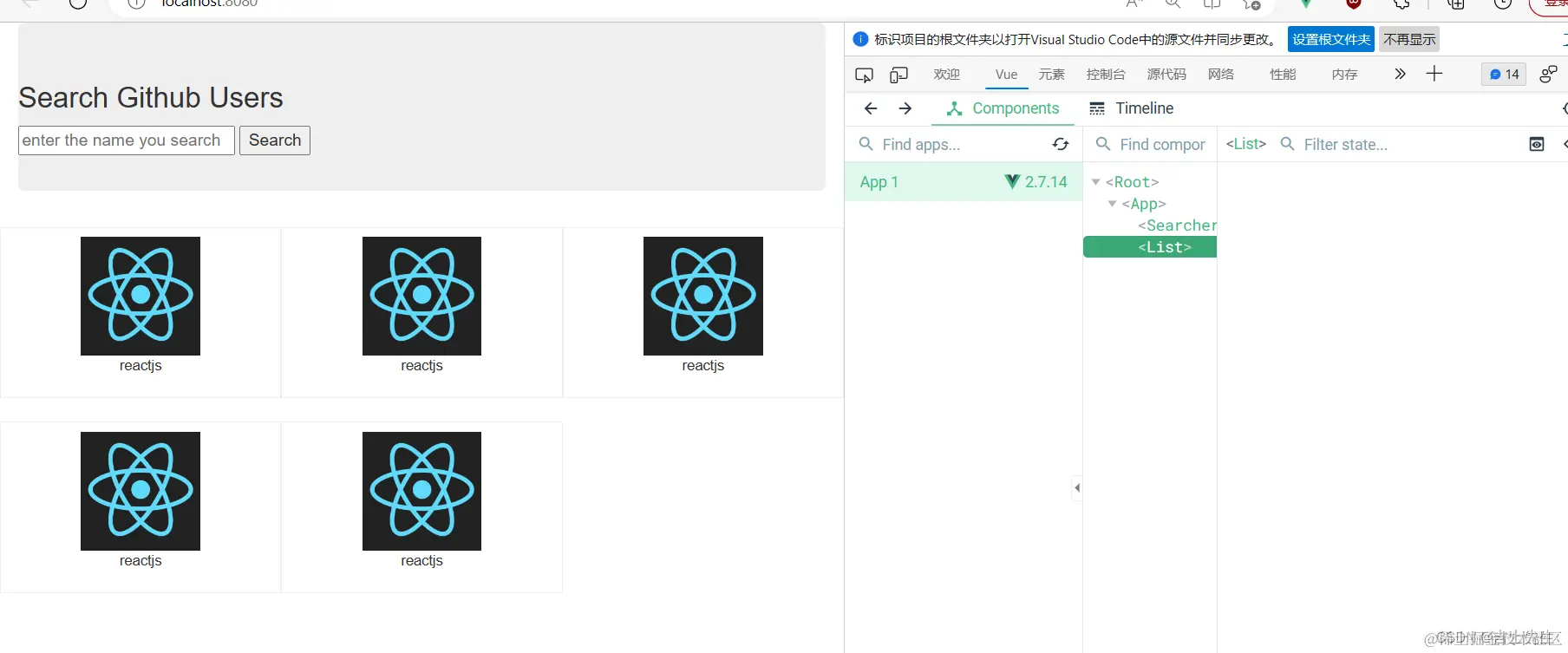Open the 性能 tab

pos(1283,75)
